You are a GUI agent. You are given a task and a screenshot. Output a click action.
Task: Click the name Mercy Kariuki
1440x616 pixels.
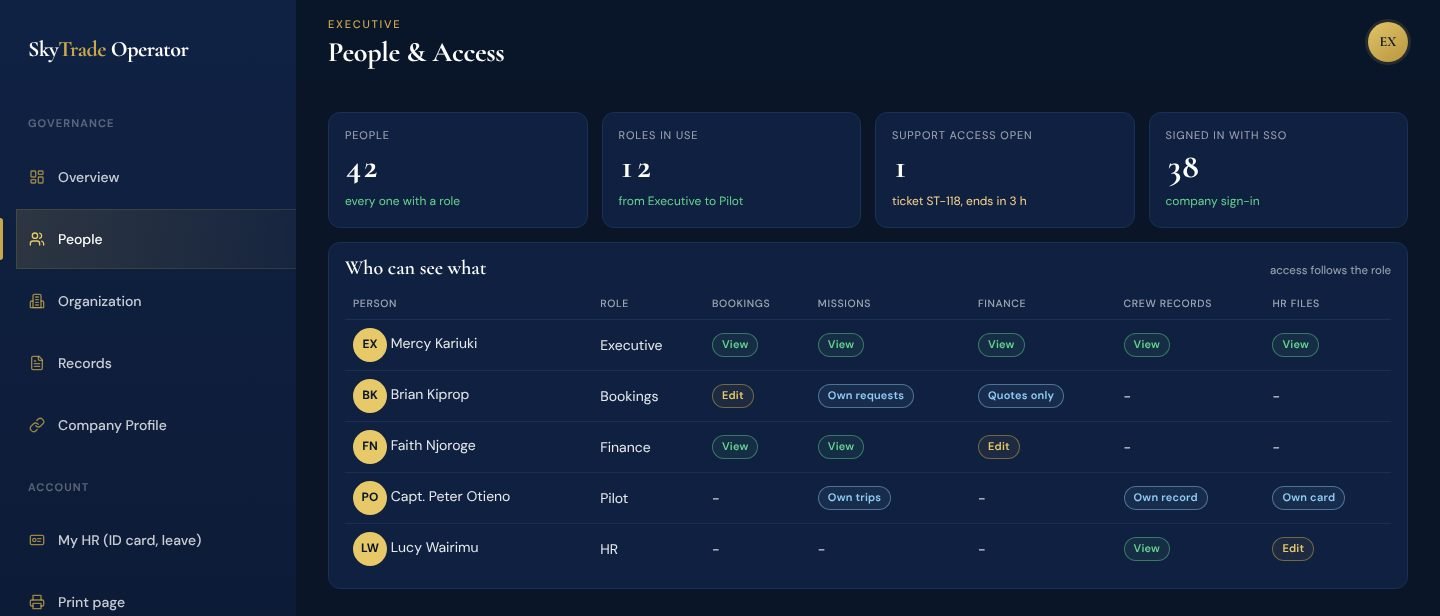tap(434, 343)
